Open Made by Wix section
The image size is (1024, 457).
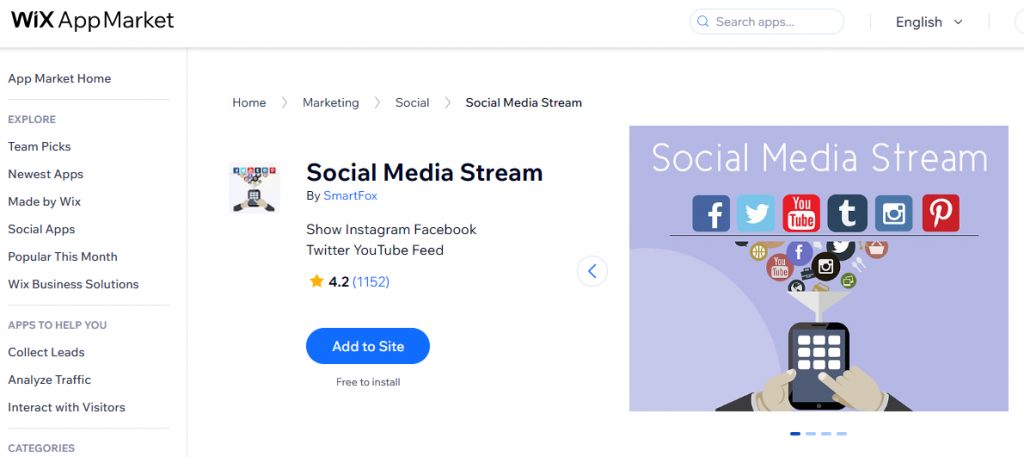point(44,202)
